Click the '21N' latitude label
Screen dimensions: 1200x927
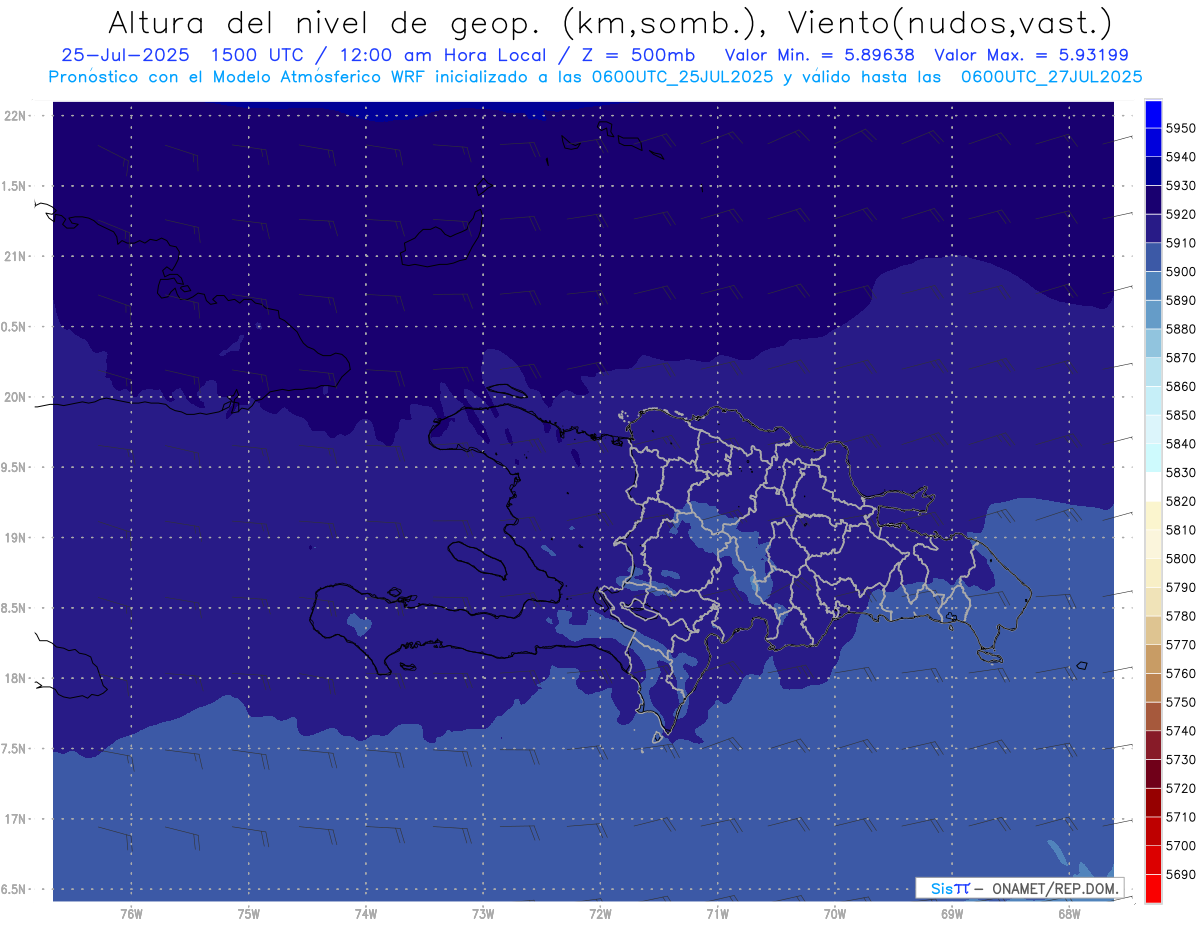click(x=15, y=256)
